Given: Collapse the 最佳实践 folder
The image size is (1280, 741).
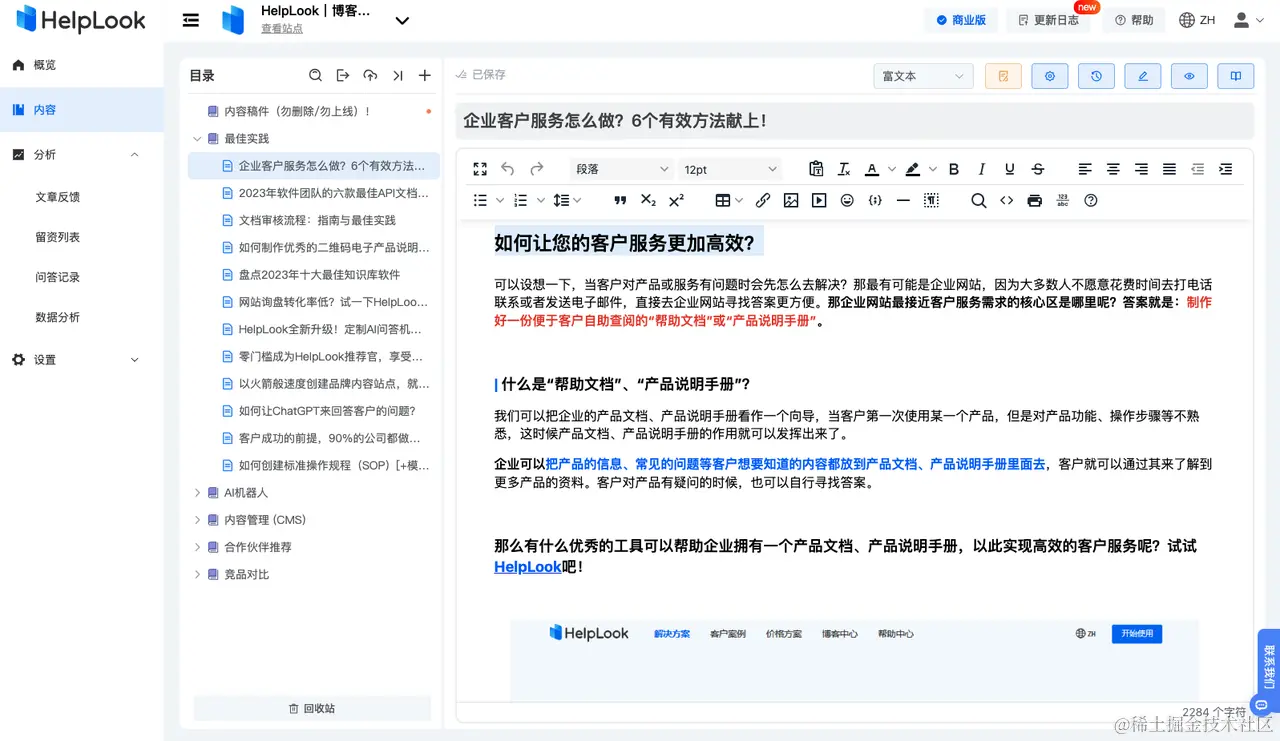Looking at the screenshot, I should 197,139.
